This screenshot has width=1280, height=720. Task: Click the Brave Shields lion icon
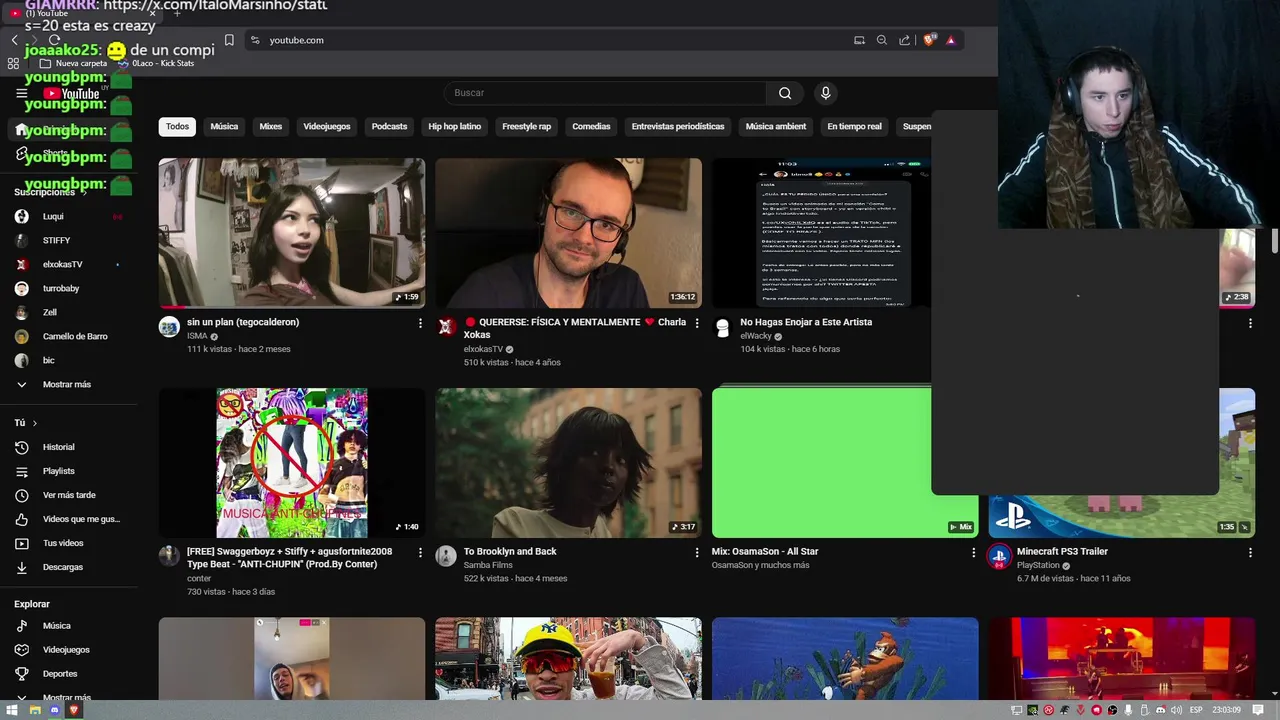point(929,40)
